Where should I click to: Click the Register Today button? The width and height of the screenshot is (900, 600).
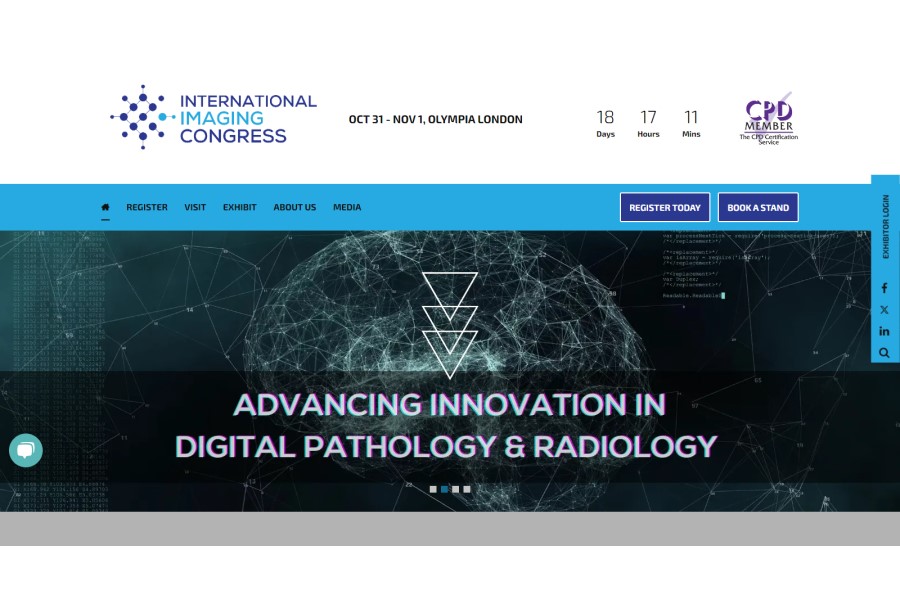665,207
